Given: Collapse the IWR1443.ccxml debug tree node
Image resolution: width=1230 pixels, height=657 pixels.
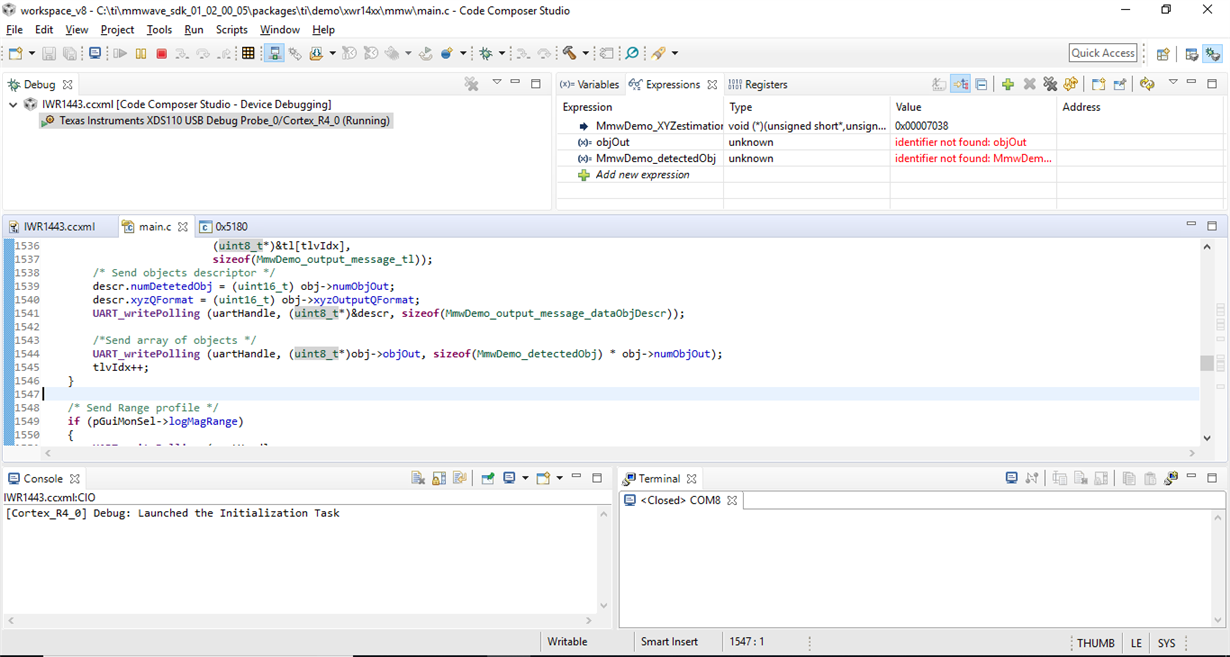Looking at the screenshot, I should click(13, 104).
